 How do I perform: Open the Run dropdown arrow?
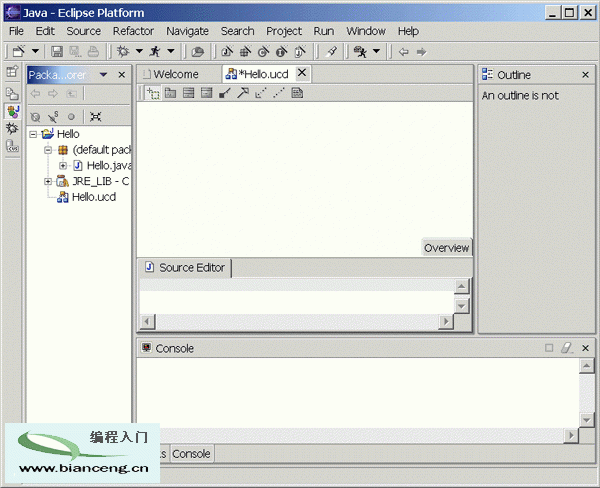click(x=171, y=51)
